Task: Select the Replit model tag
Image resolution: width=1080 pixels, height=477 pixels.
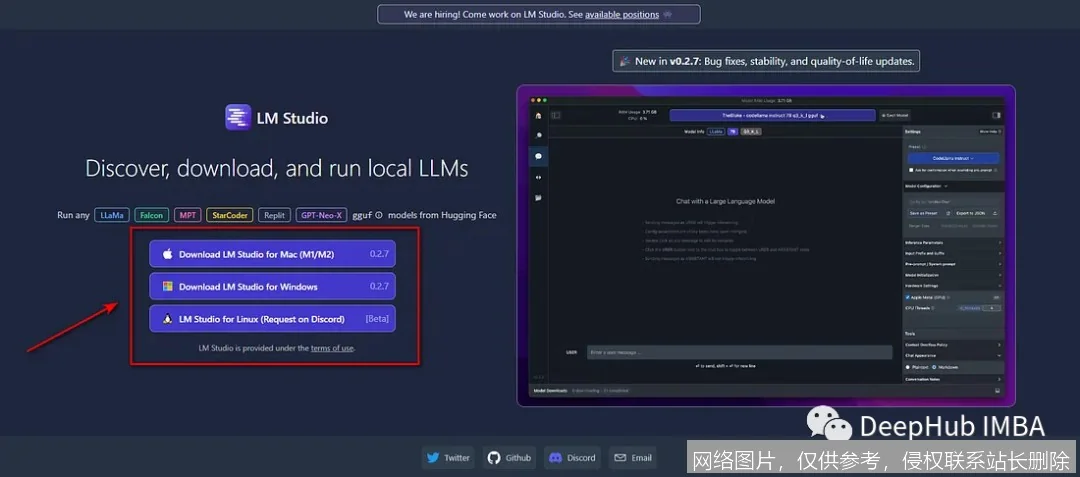Action: click(x=275, y=215)
